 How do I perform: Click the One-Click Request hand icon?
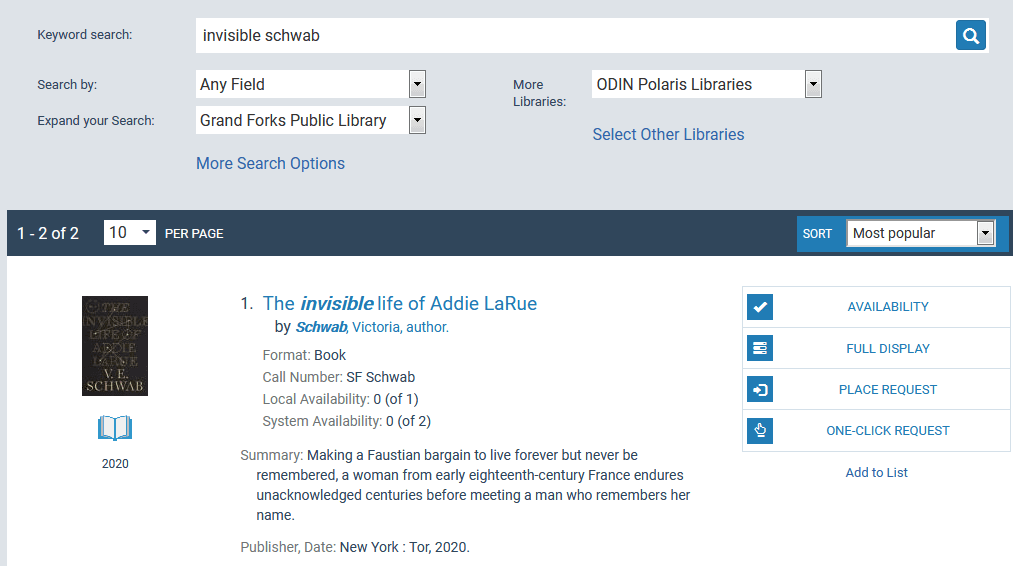click(760, 431)
